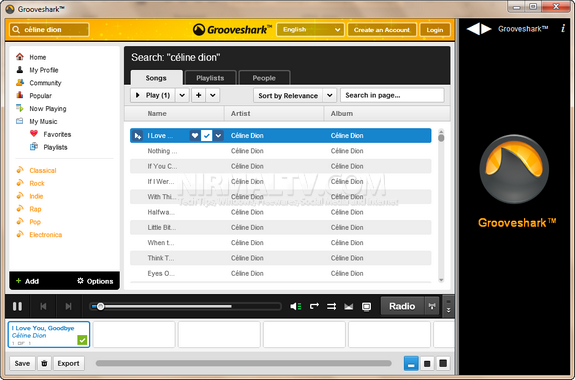Click the radio antenna icon
Screen dimensions: 575x380
click(432, 306)
